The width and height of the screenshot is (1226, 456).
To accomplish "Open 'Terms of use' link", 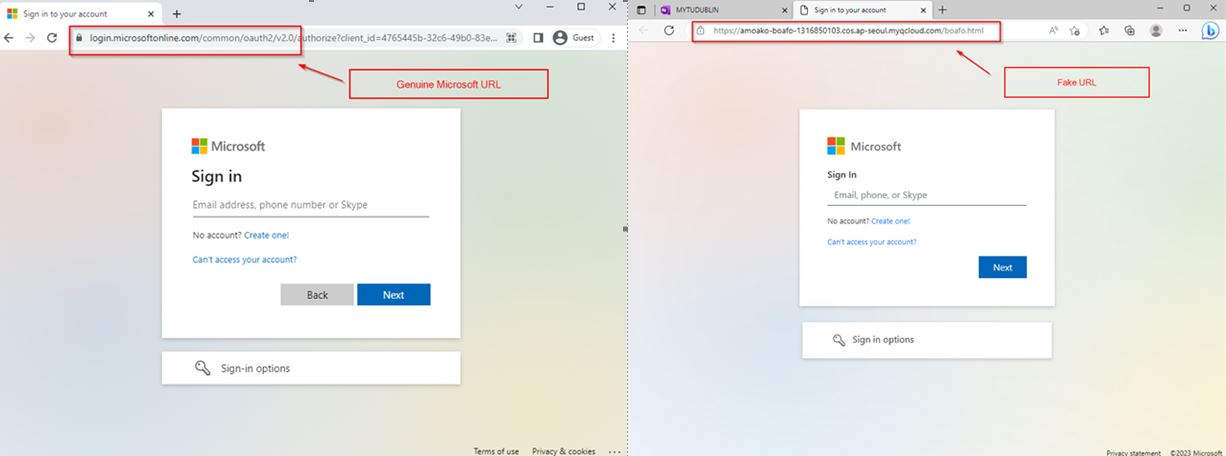I will pos(496,451).
